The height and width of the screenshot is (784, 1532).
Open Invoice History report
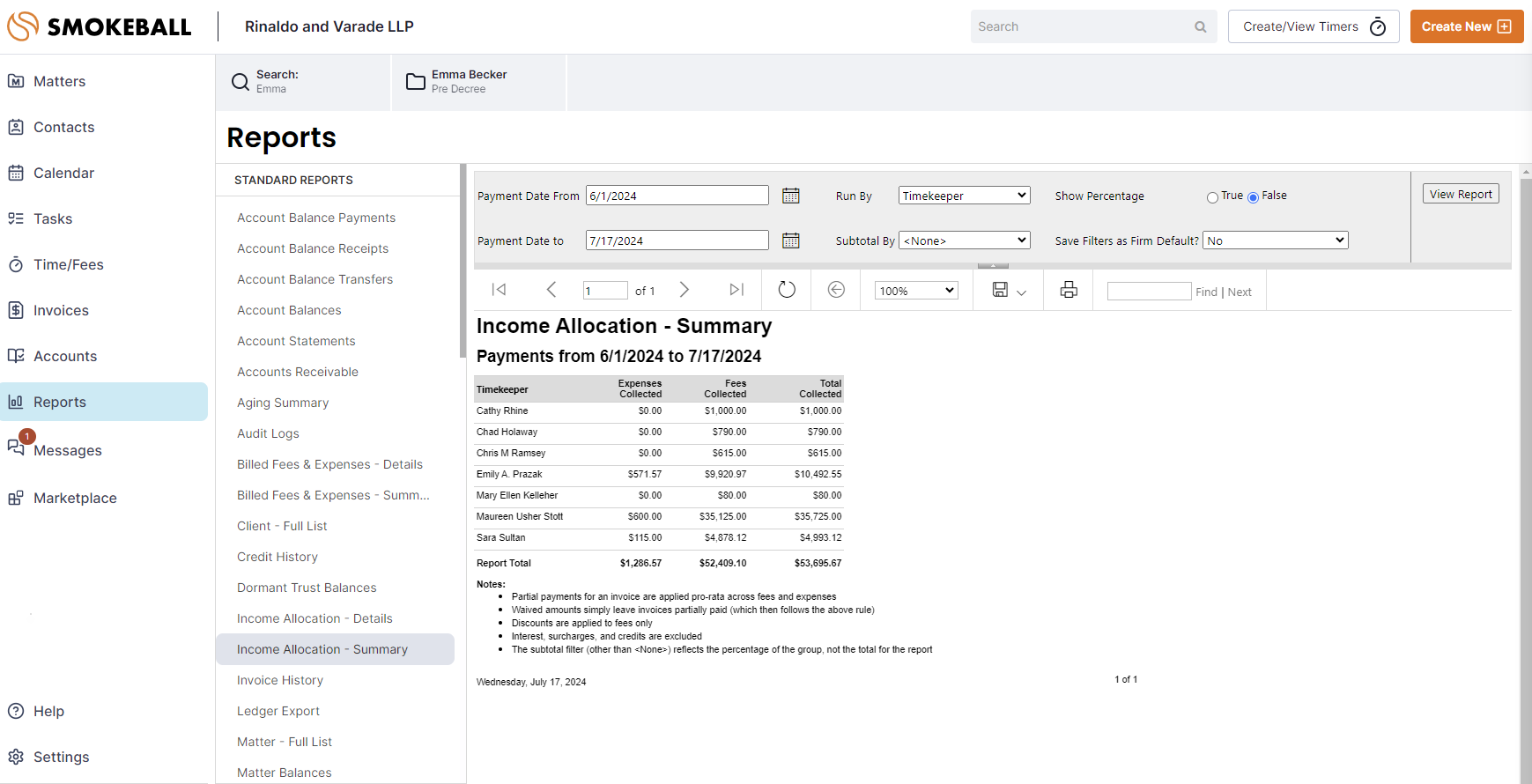coord(280,680)
